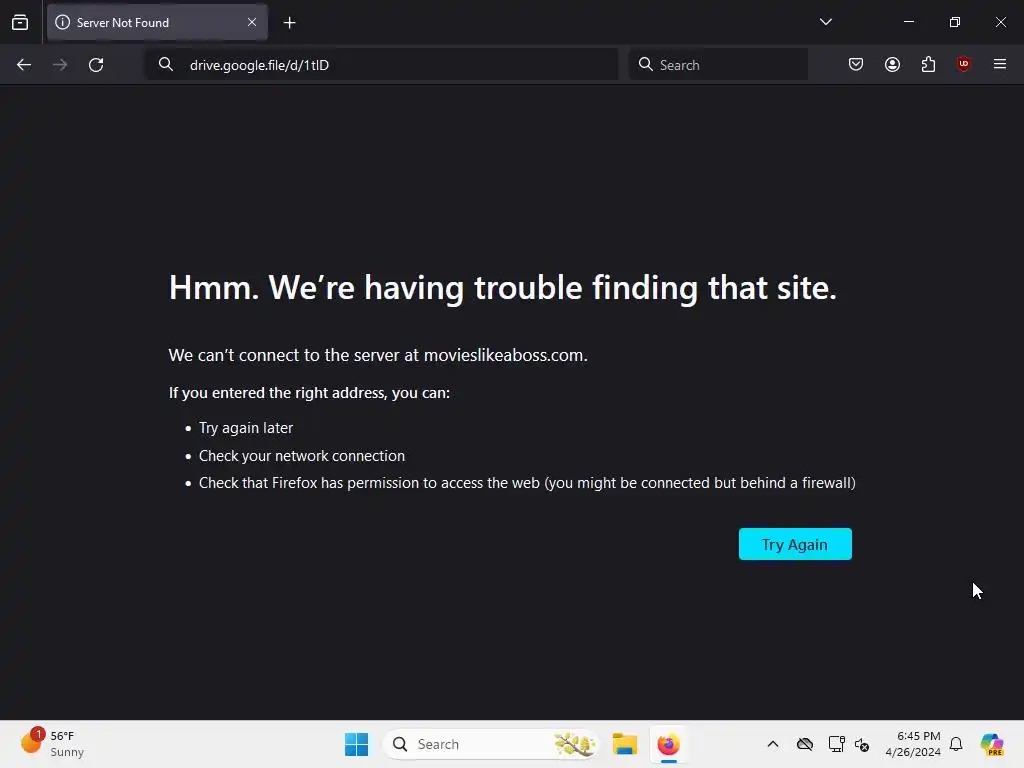The height and width of the screenshot is (768, 1024).
Task: Close the Server Not Found tab
Action: point(252,22)
